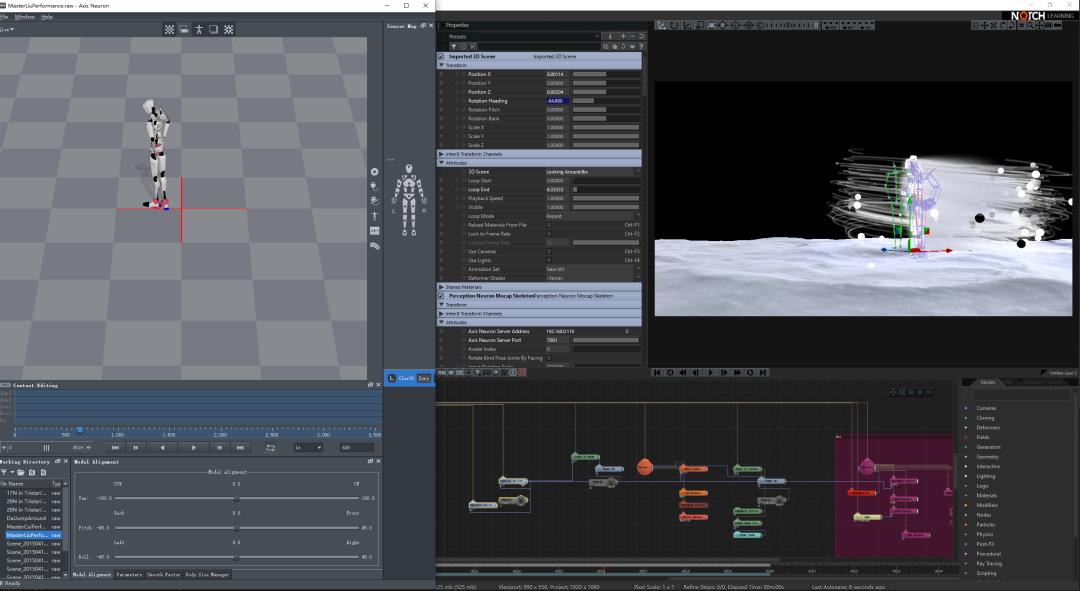1080x591 pixels.
Task: Click the skip to end button in Notch transport bar
Action: pyautogui.click(x=763, y=373)
